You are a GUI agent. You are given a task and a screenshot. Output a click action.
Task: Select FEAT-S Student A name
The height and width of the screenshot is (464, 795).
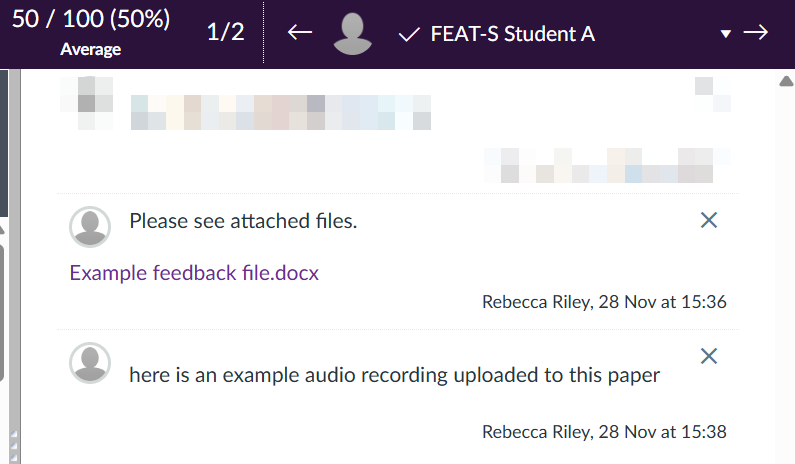[512, 35]
